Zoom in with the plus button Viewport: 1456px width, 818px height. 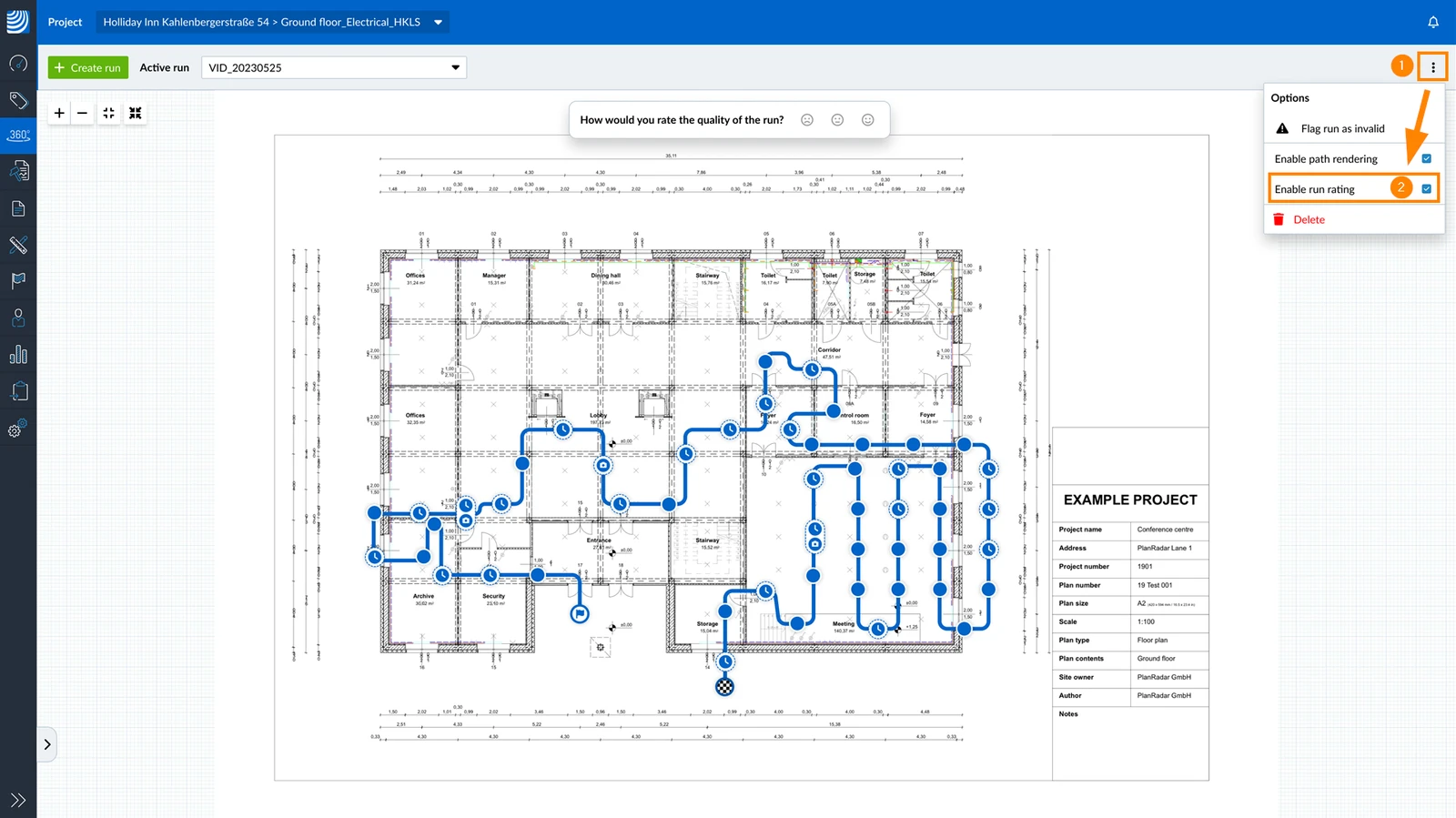59,113
